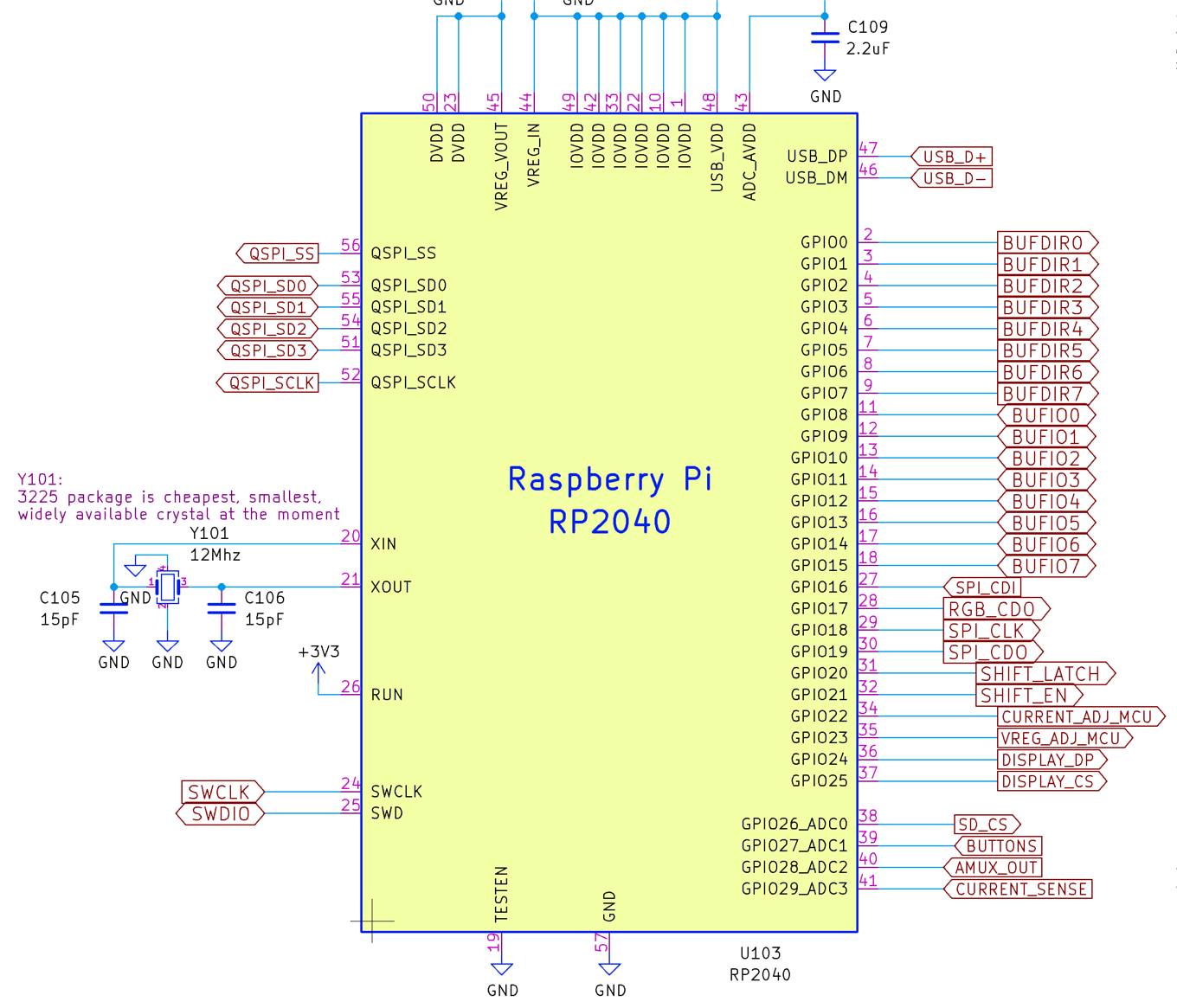Select the BUFDIR0 global label
This screenshot has width=1177, height=1008.
point(1048,242)
